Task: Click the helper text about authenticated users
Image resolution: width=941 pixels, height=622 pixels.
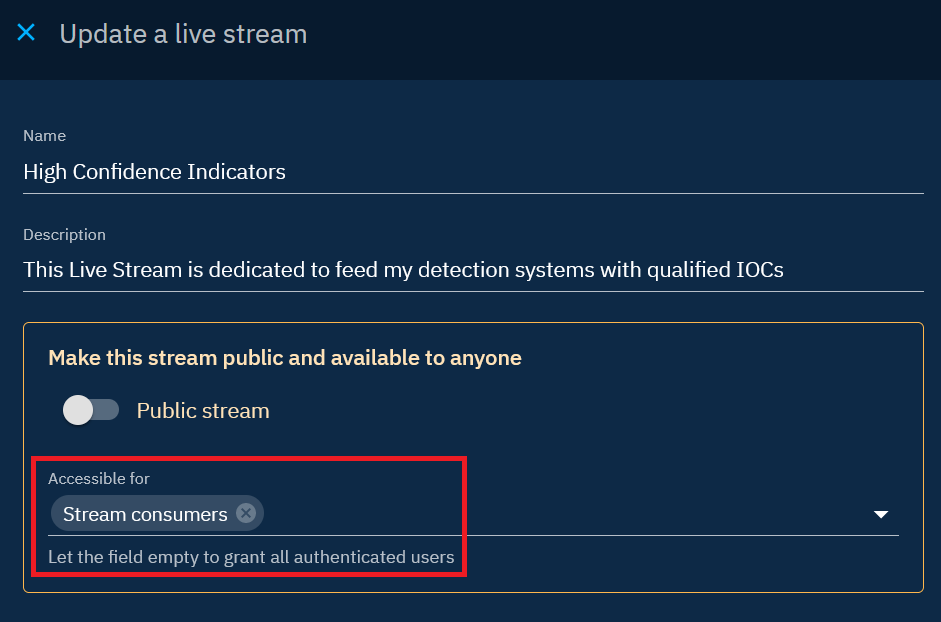Action: 251,557
